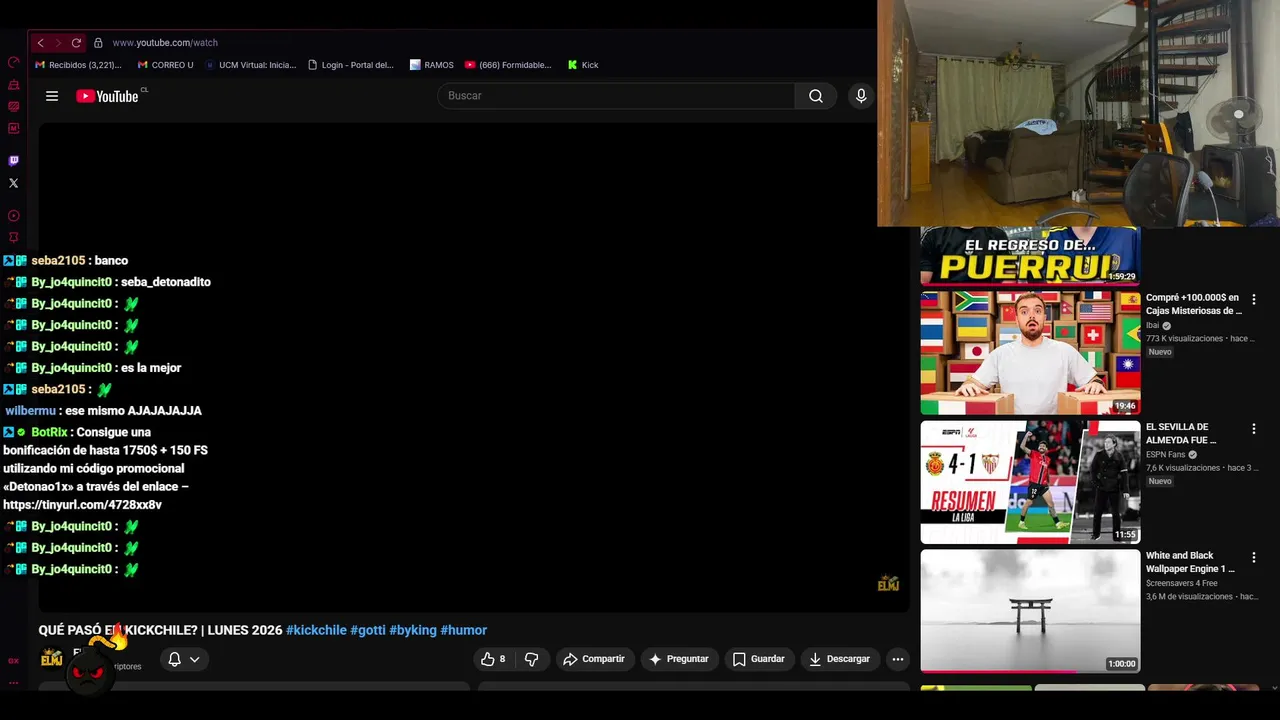Open the UCM Virtual bookmark

tap(250, 65)
